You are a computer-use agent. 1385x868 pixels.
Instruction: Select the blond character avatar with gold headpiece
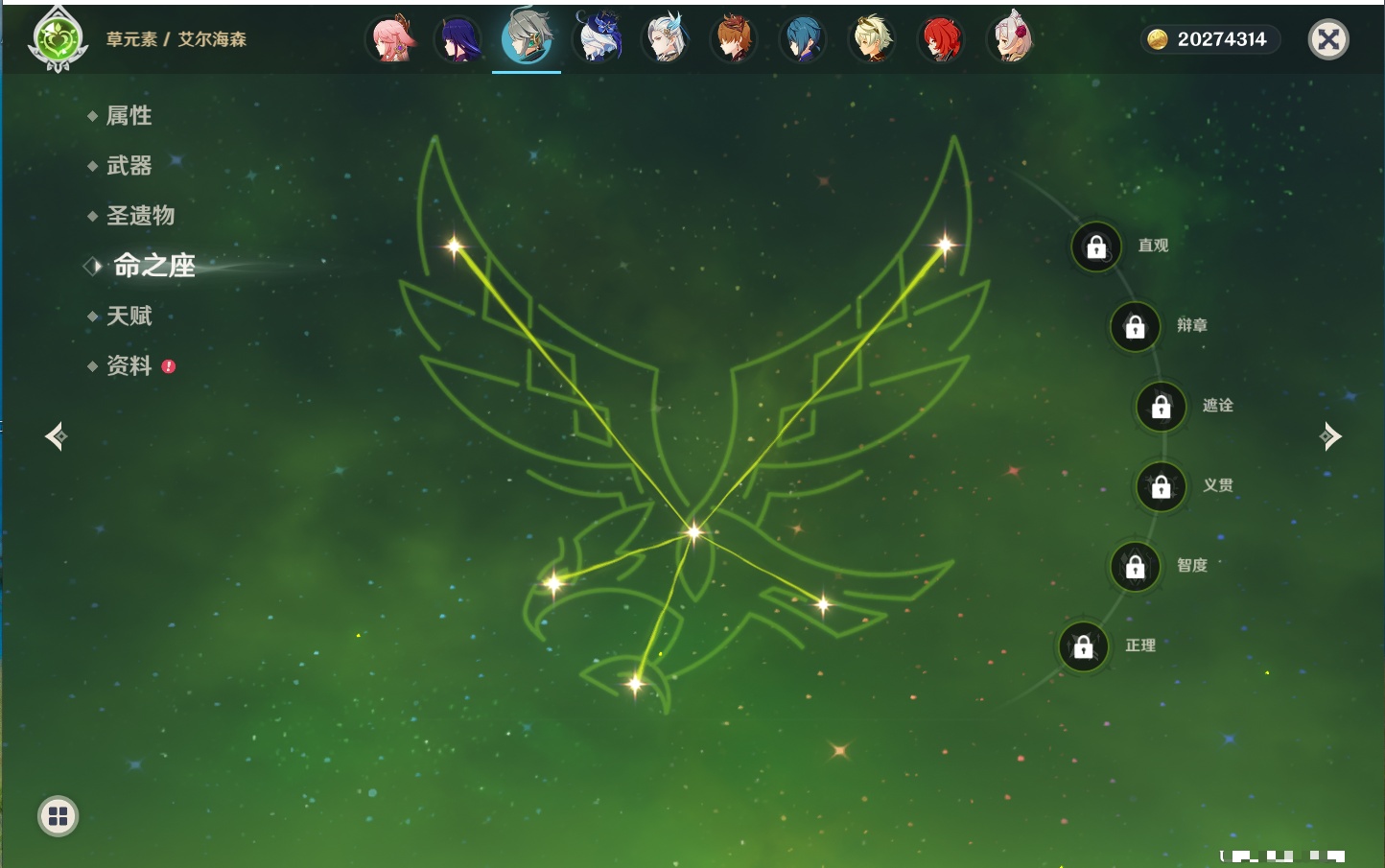(872, 39)
